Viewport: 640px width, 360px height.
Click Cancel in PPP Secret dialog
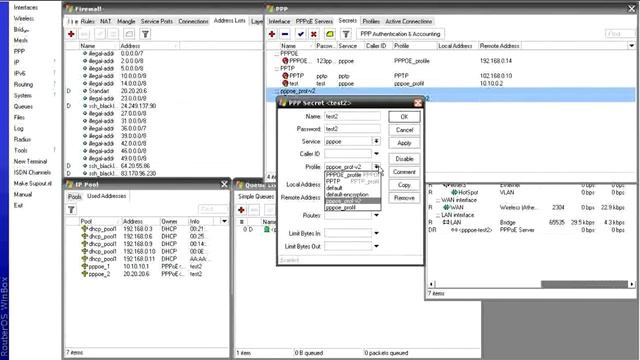tap(404, 130)
